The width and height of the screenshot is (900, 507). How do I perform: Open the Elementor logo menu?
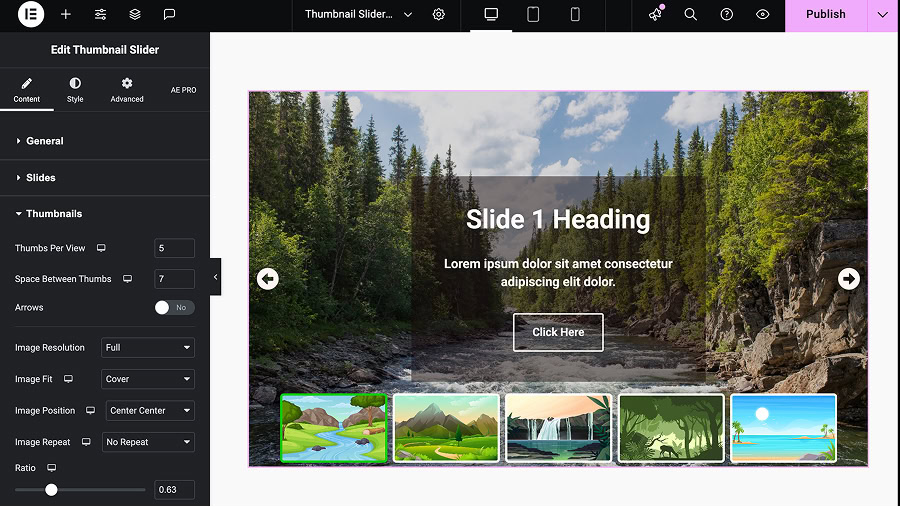tap(30, 14)
